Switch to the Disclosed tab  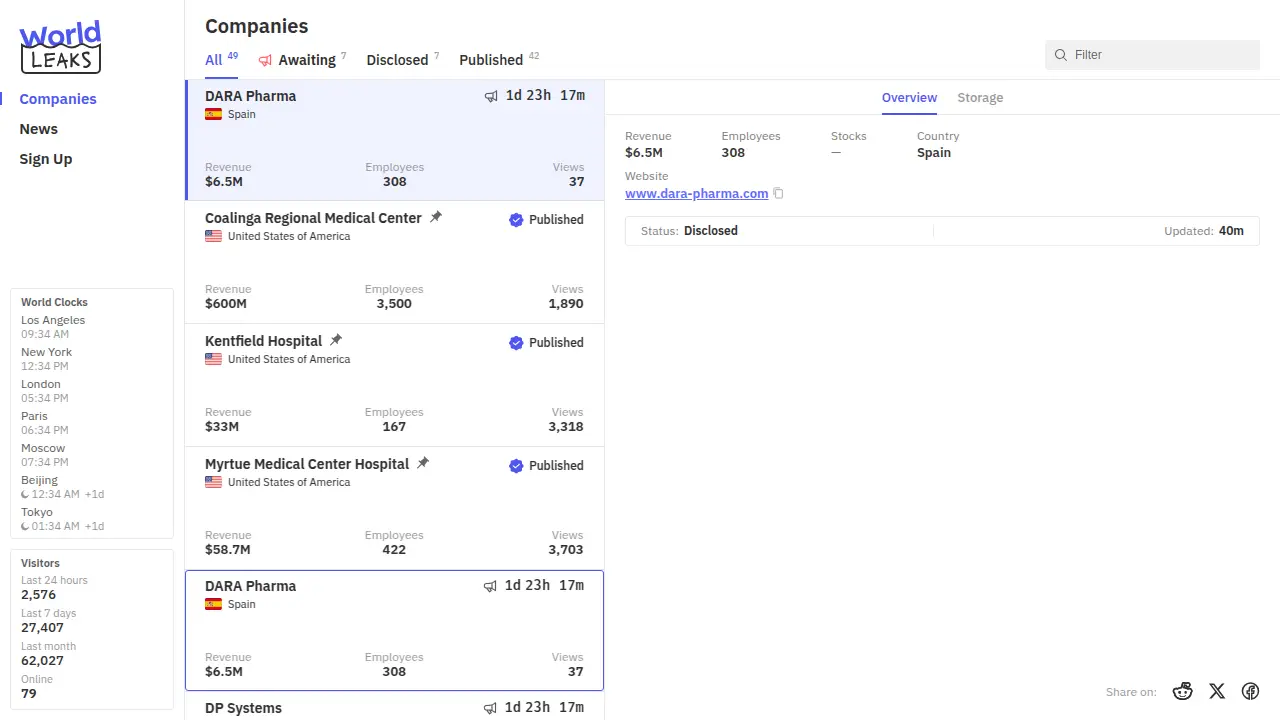tap(397, 60)
